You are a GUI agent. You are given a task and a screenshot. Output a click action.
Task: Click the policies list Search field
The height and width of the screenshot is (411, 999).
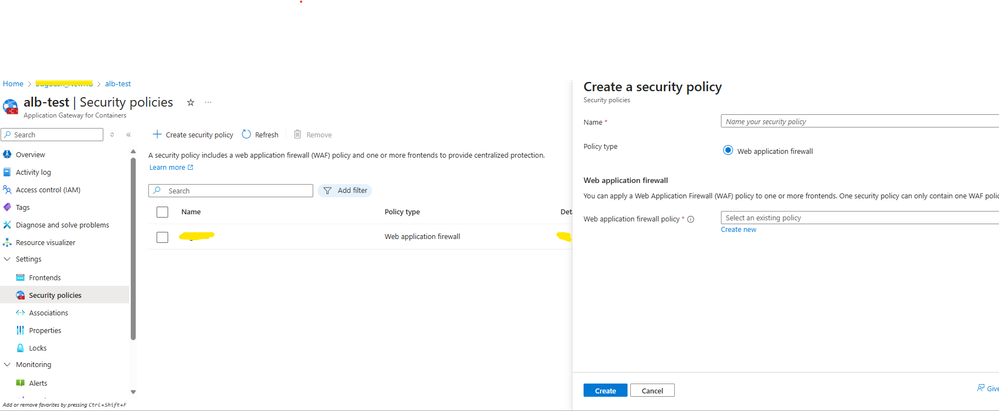[231, 191]
